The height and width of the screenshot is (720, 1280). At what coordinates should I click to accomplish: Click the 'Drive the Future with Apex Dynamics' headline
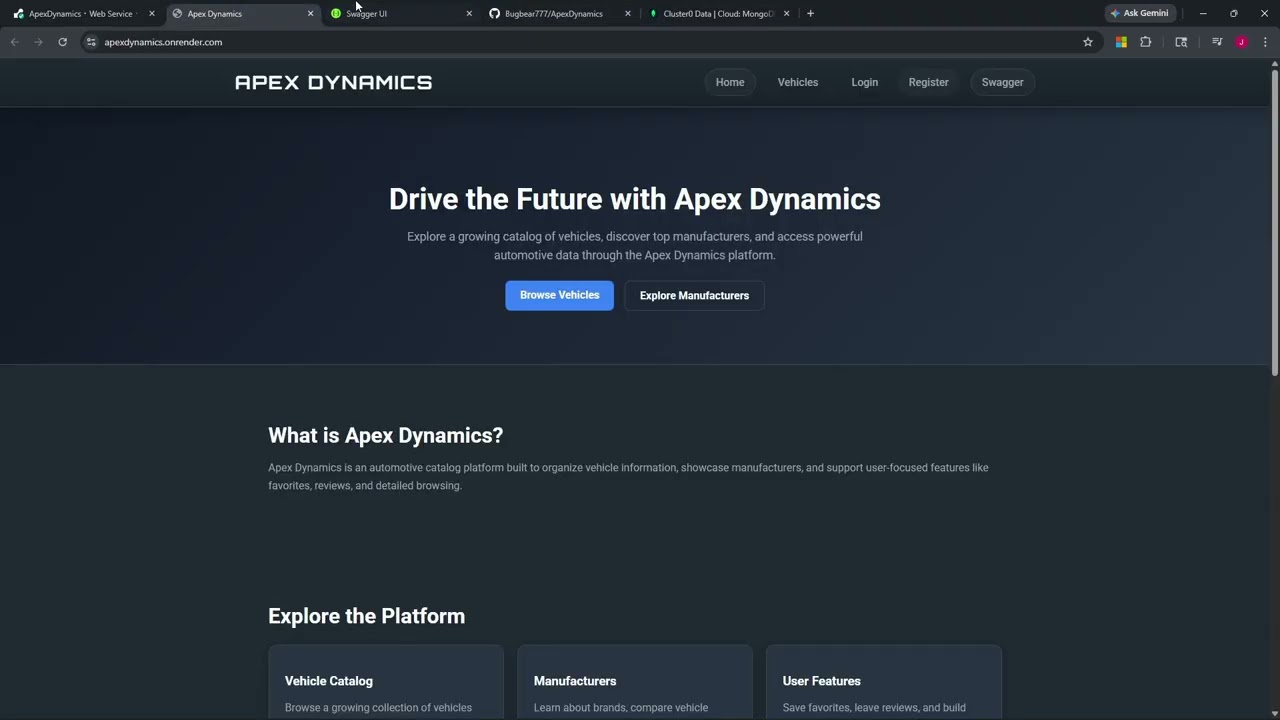click(635, 199)
